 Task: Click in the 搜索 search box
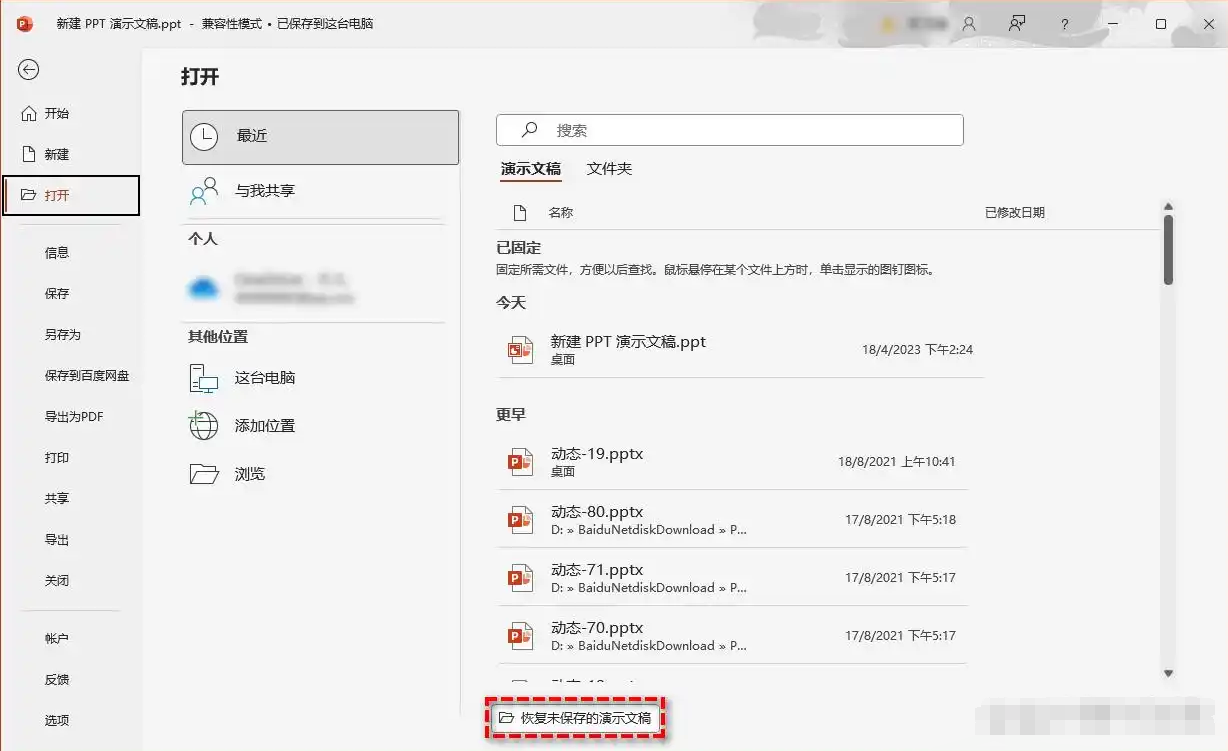click(730, 130)
